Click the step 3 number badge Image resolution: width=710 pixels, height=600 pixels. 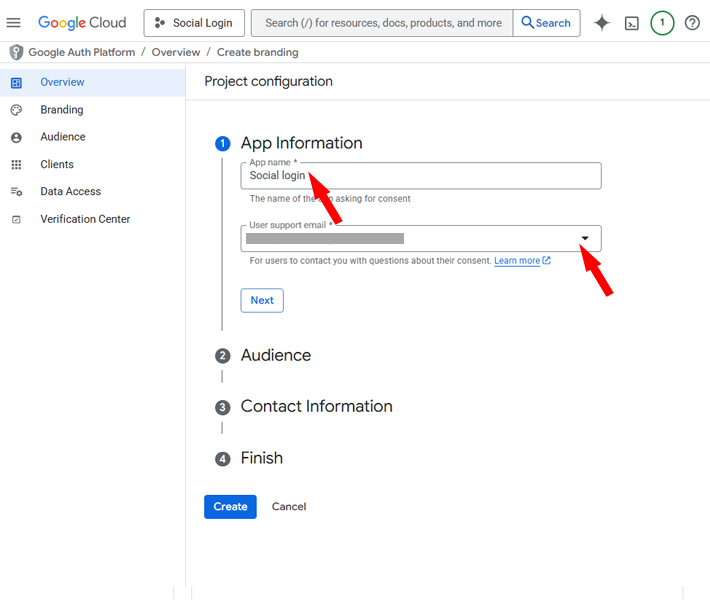point(222,408)
